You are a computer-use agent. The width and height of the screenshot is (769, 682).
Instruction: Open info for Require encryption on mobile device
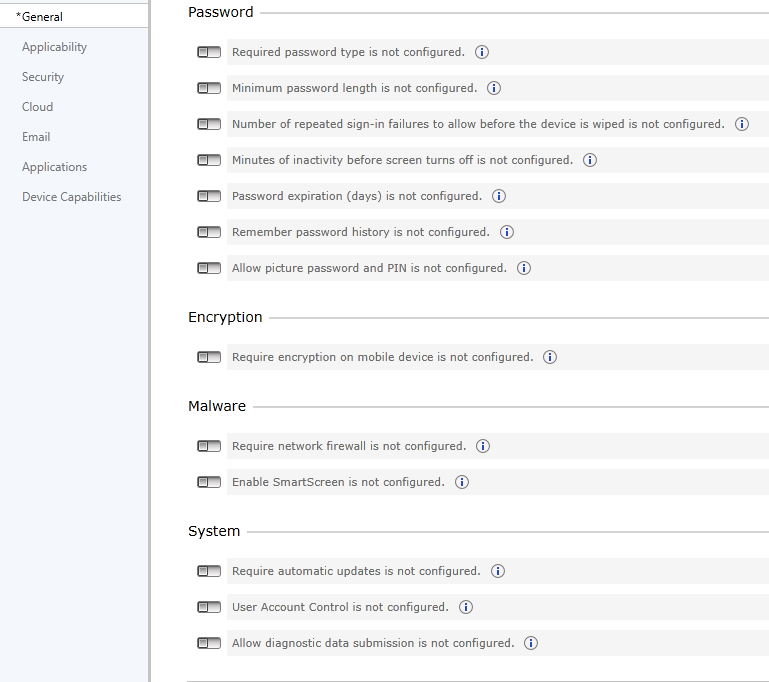(550, 357)
